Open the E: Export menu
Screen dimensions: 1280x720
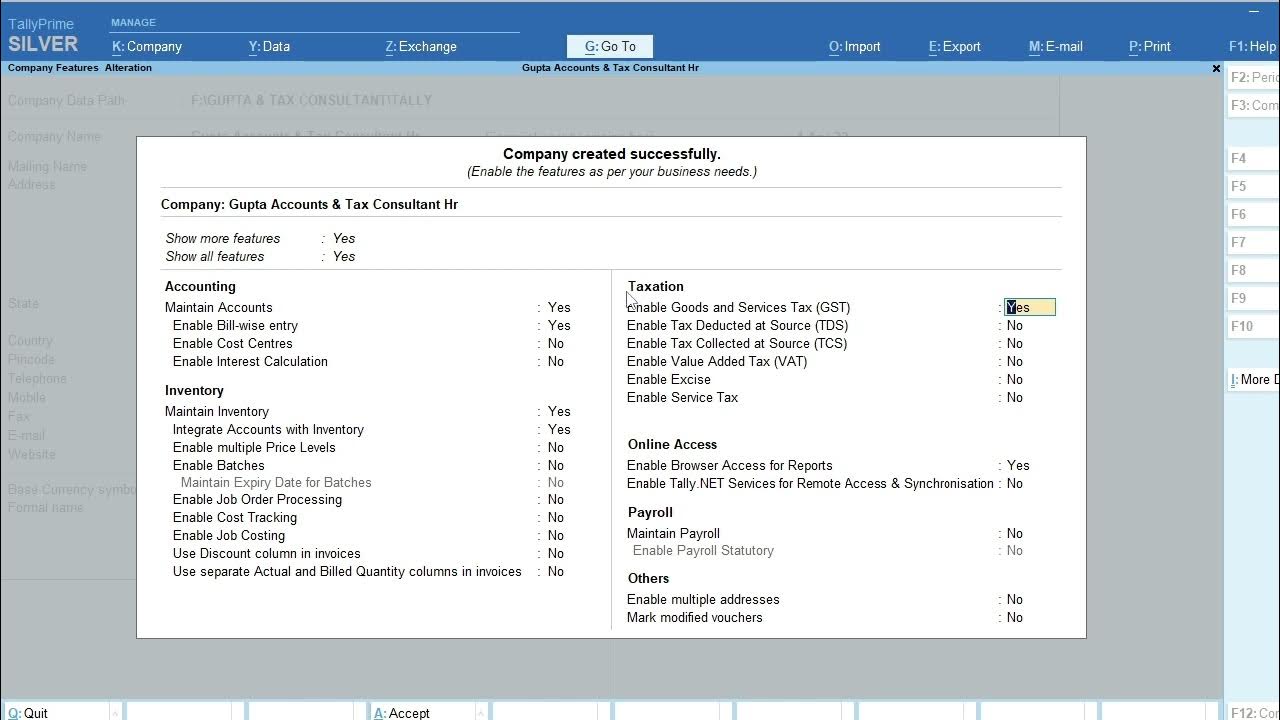(955, 46)
